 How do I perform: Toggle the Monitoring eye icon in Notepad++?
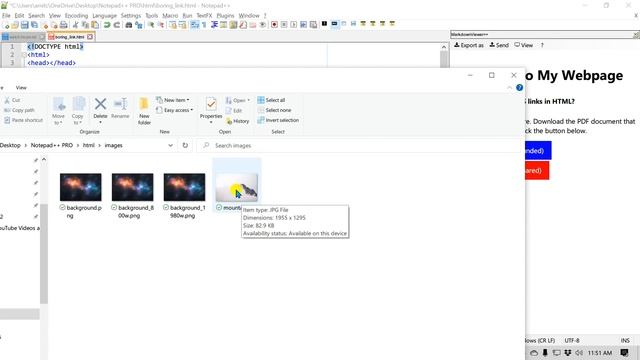point(263,25)
